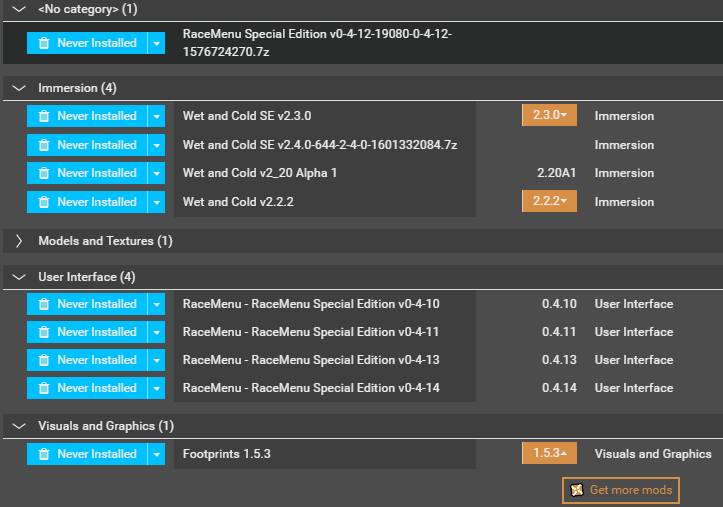Open action dropdown for Wet and Cold v2_20 Alpha 1

click(156, 173)
